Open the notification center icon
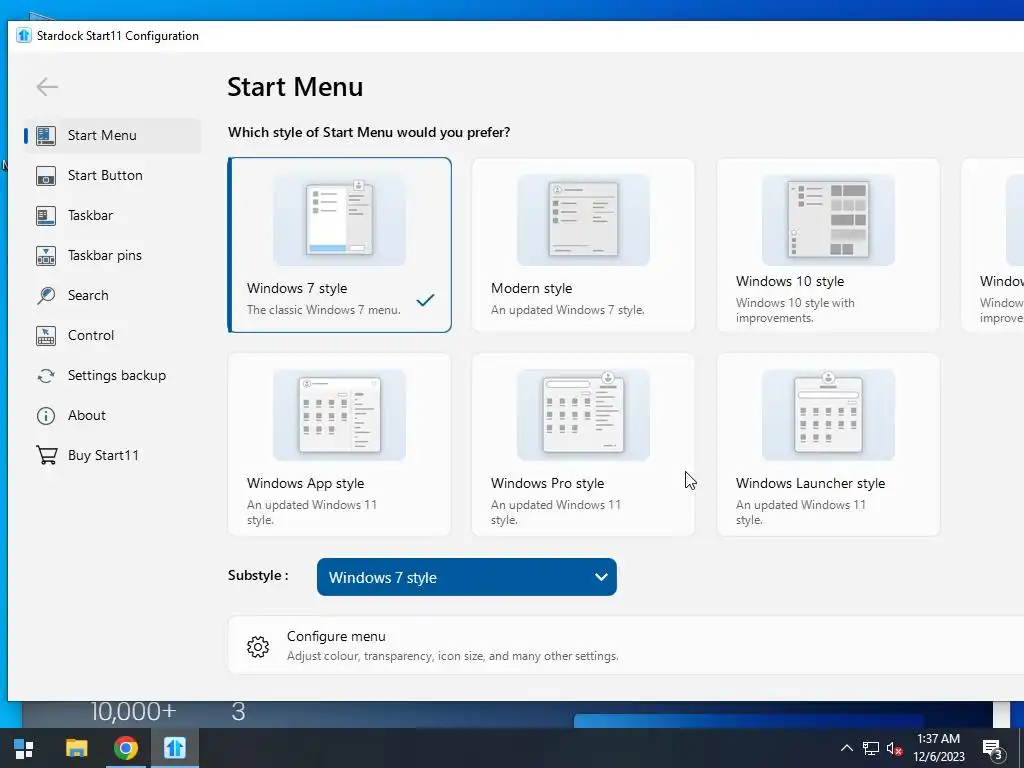This screenshot has height=768, width=1024. [992, 749]
